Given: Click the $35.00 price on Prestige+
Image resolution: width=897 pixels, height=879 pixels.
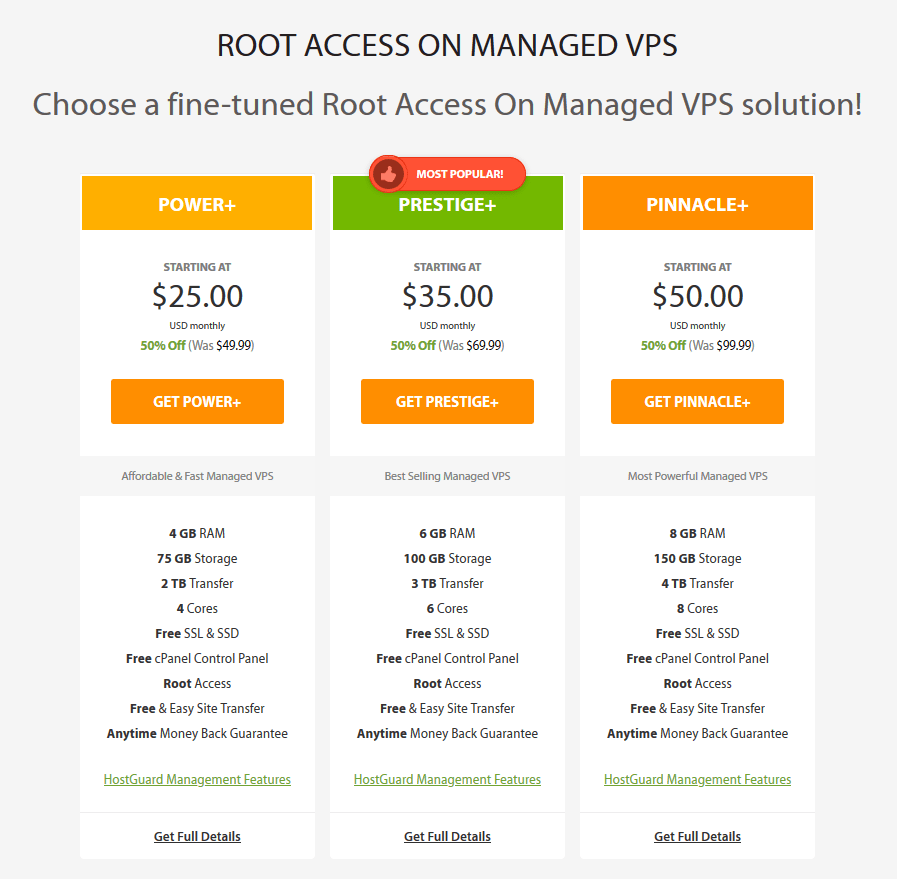Looking at the screenshot, I should click(447, 296).
